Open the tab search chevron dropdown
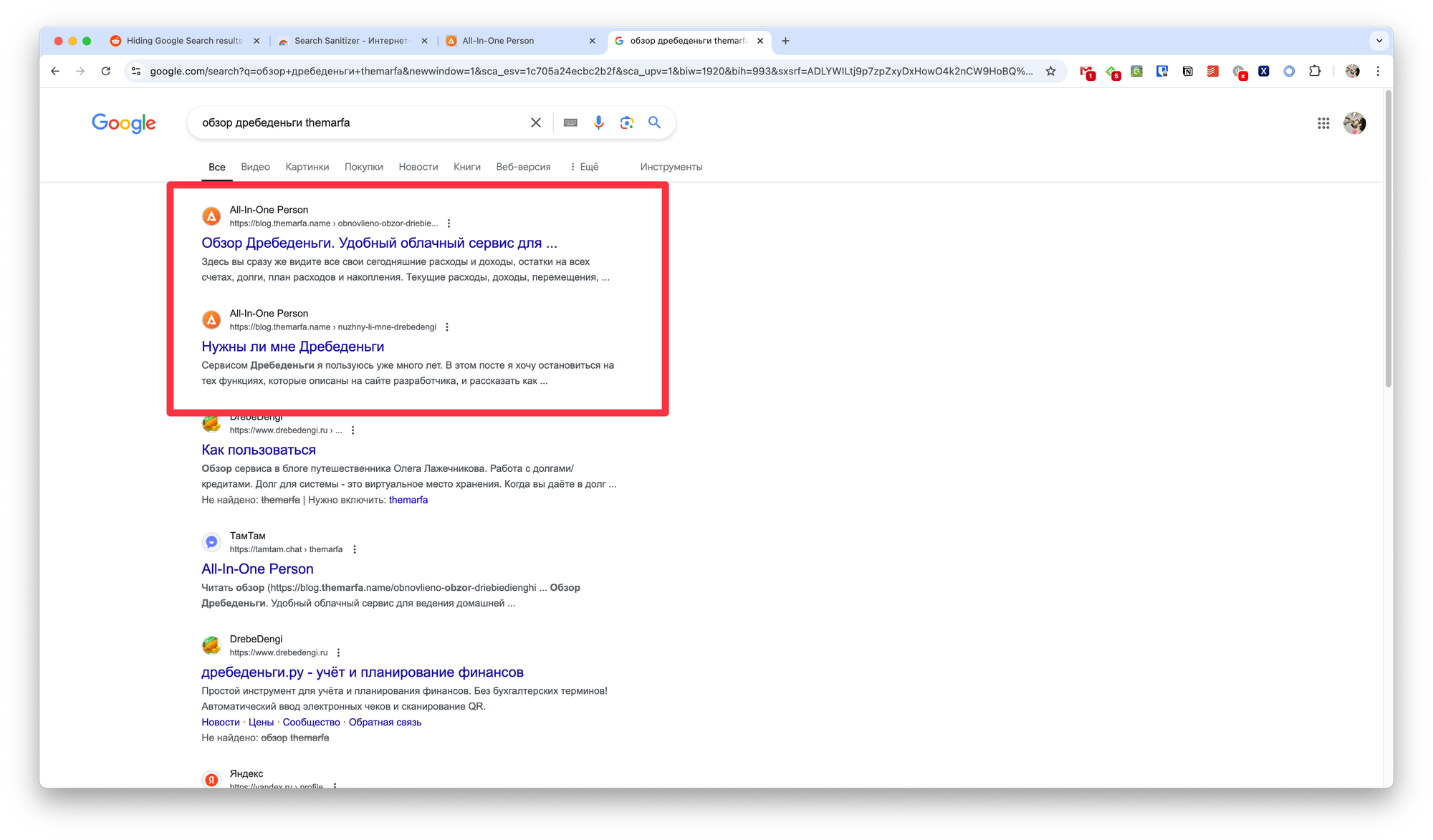 point(1379,41)
